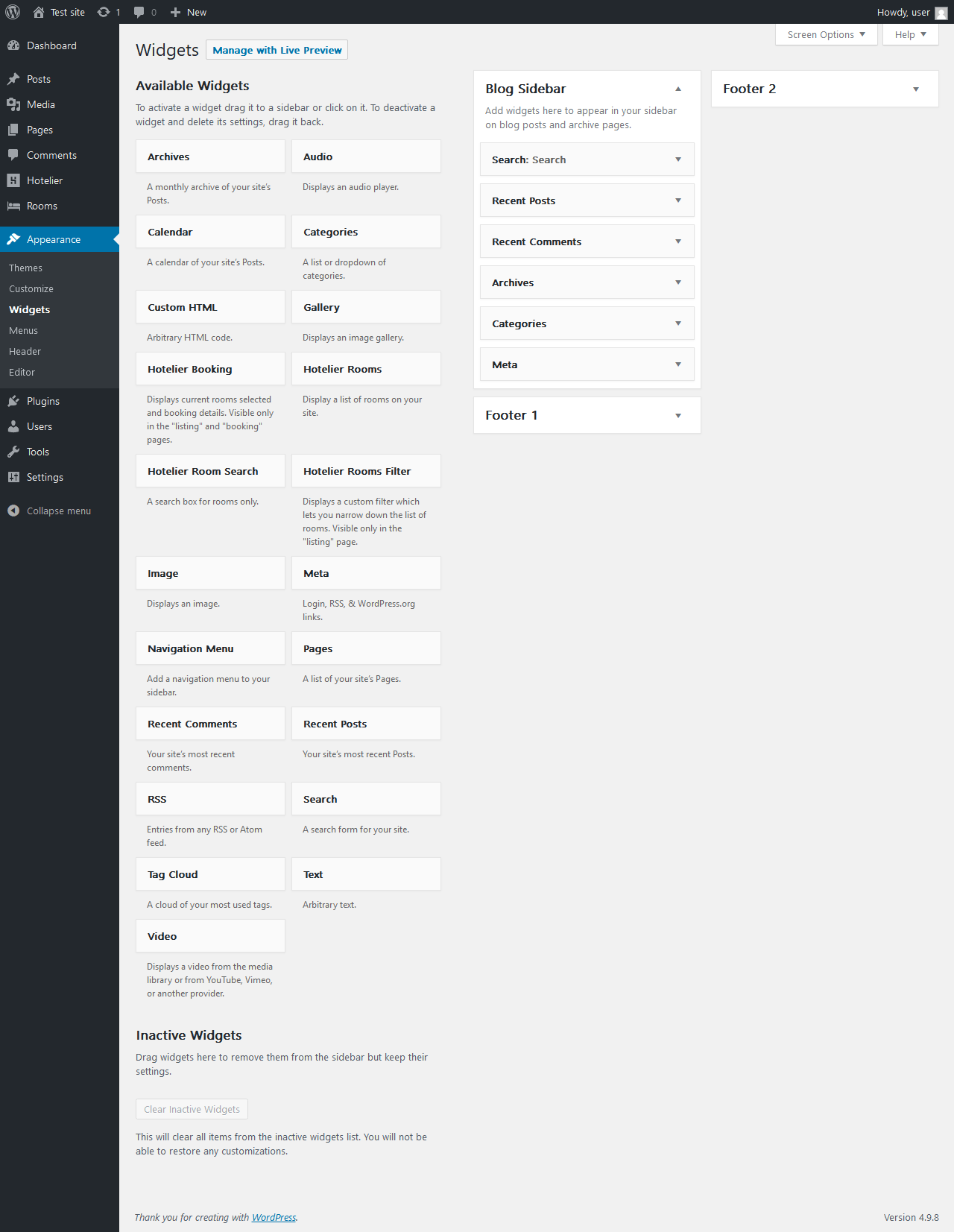Click the Dashboard gauge icon
The width and height of the screenshot is (954, 1232).
tap(13, 45)
